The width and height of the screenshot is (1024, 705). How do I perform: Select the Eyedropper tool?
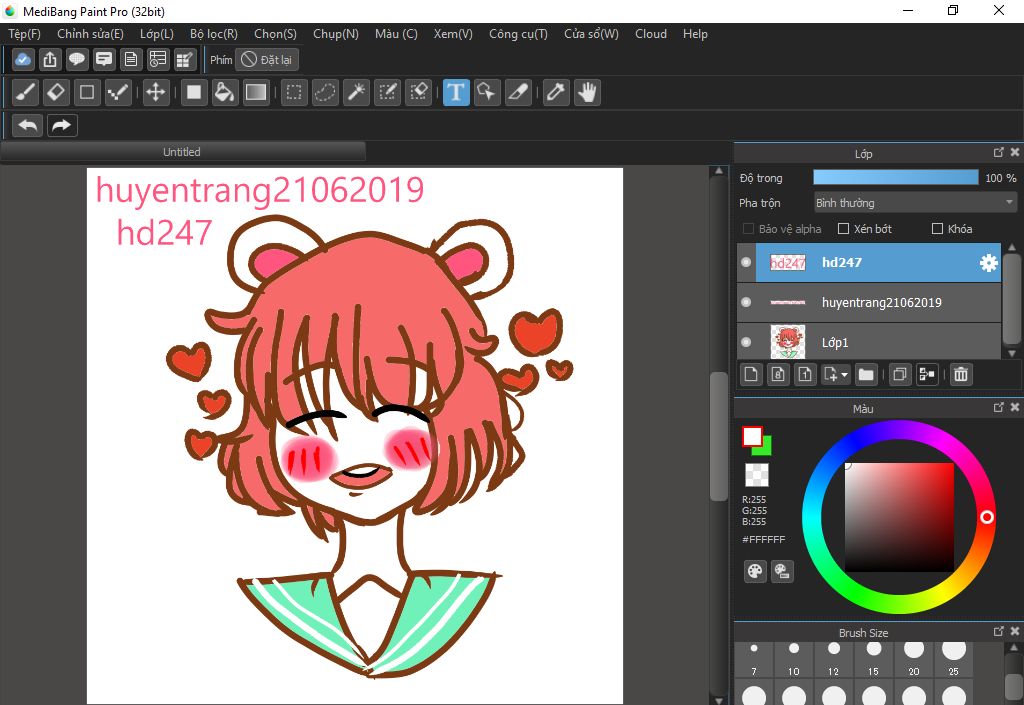[555, 93]
